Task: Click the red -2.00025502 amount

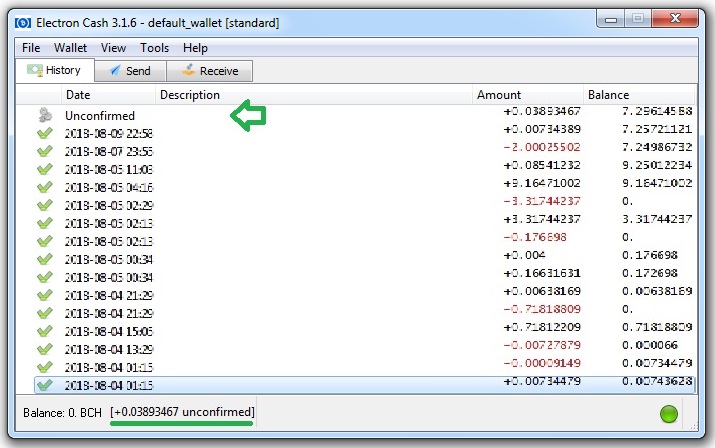Action: click(x=542, y=147)
